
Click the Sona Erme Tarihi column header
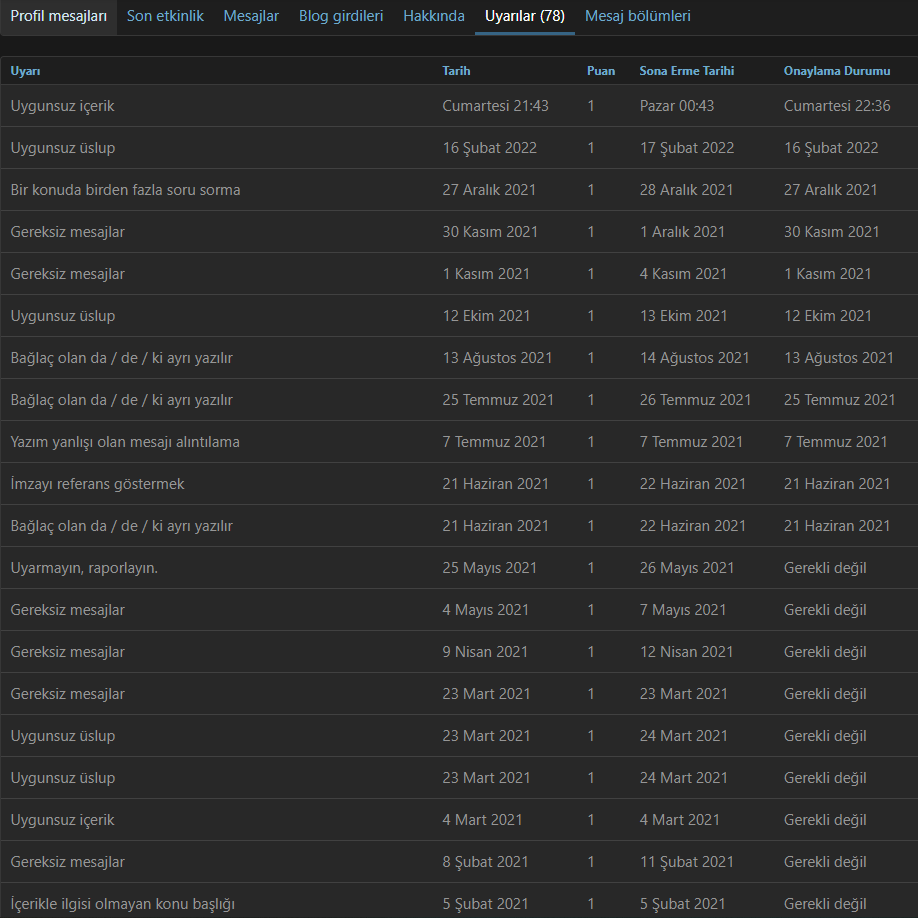point(686,71)
